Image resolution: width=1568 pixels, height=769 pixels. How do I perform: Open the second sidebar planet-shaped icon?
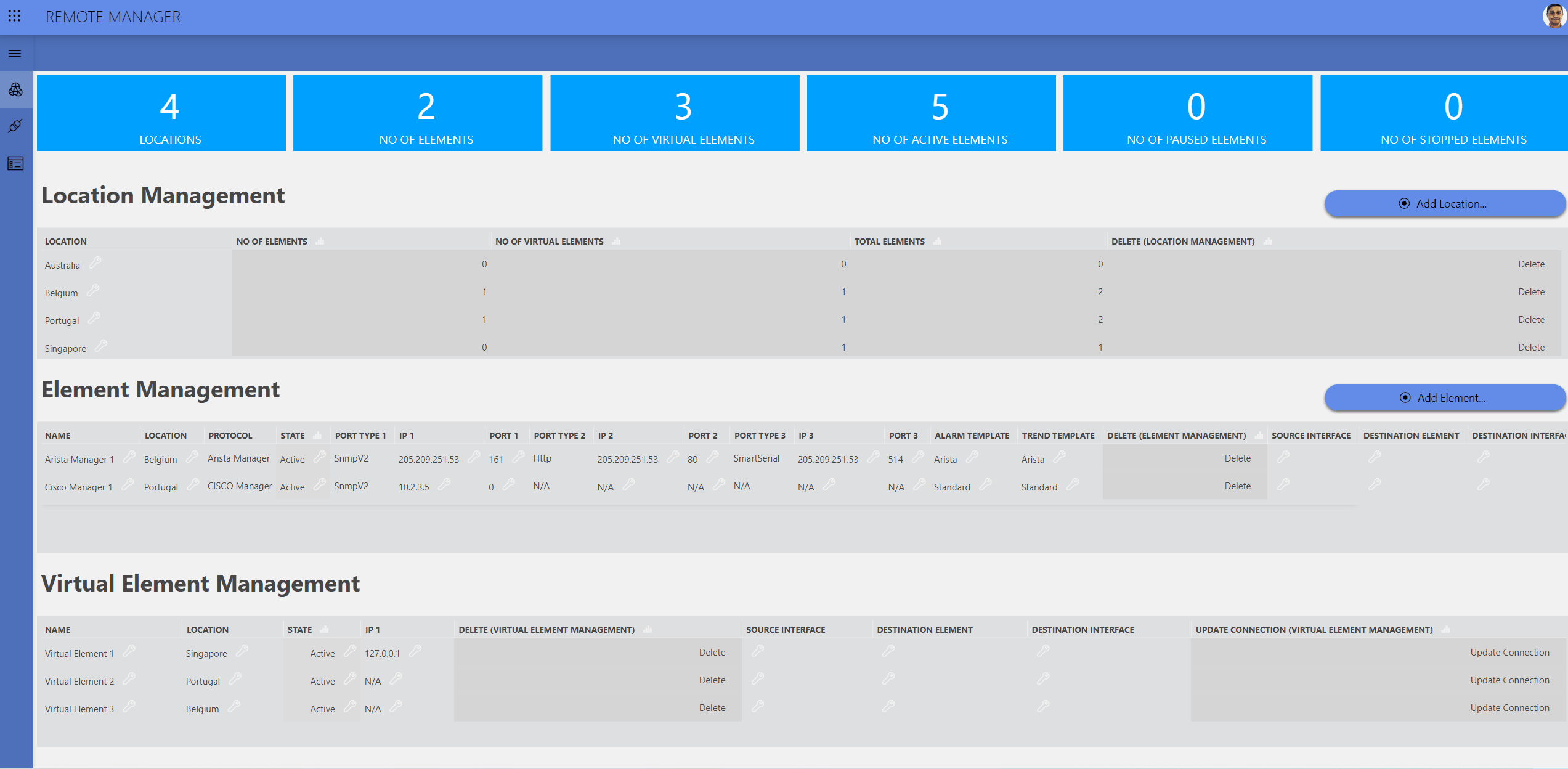[x=15, y=126]
